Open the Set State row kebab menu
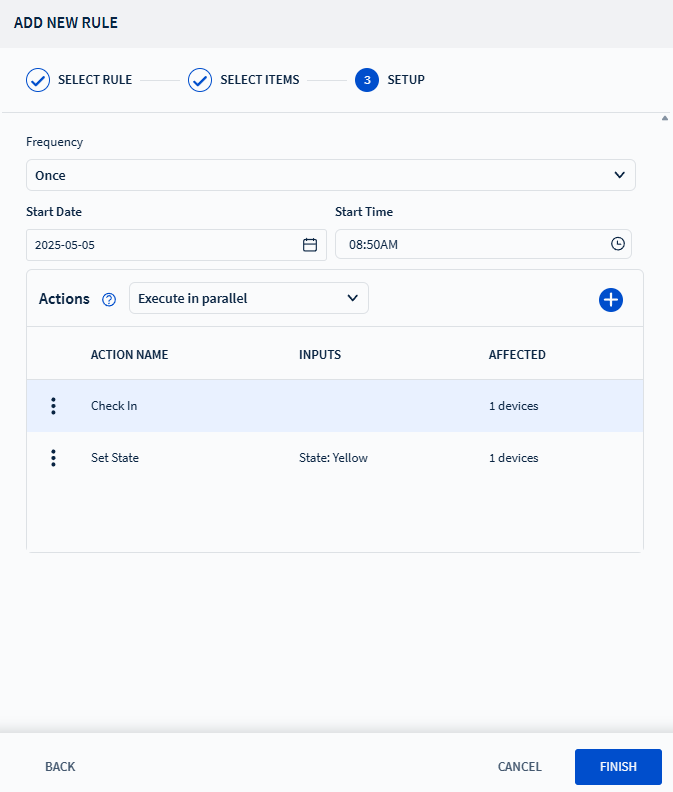This screenshot has height=792, width=673. 53,458
